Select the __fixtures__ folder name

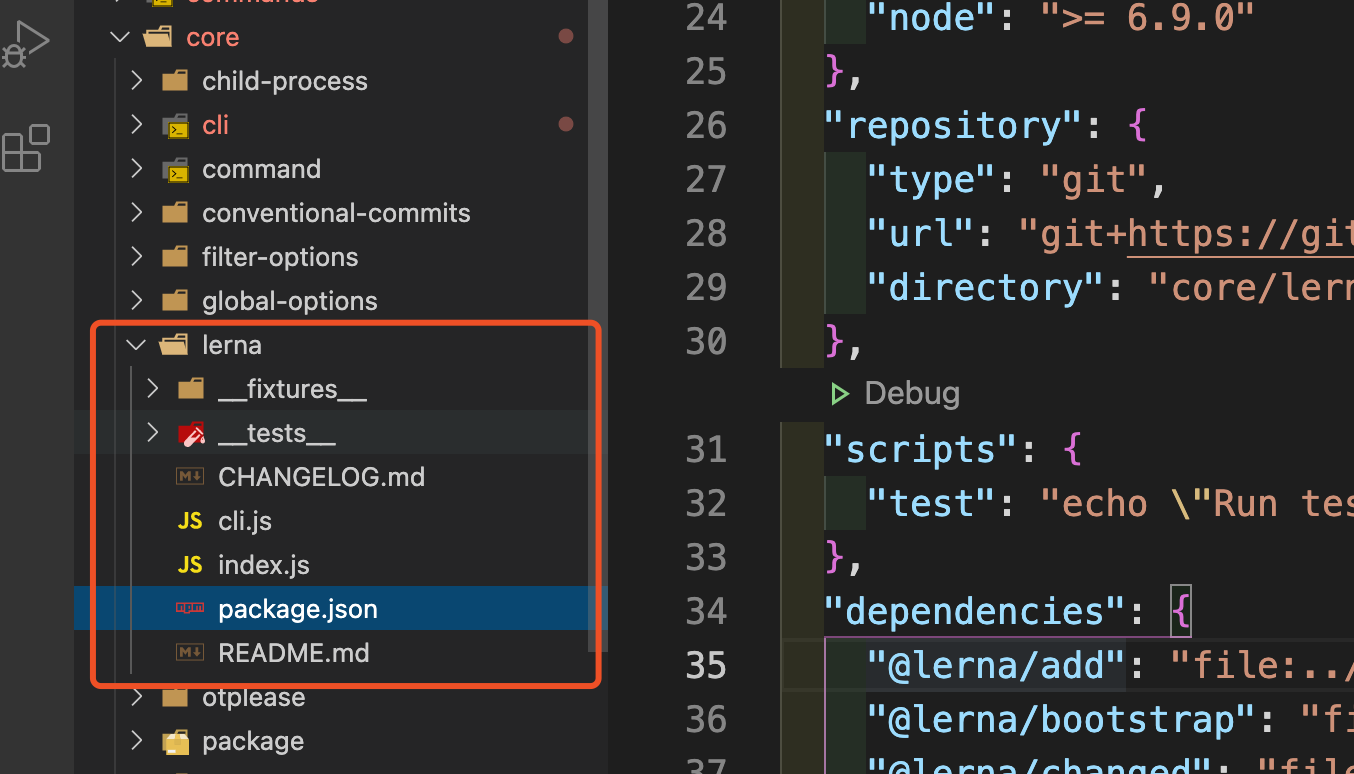tap(292, 389)
